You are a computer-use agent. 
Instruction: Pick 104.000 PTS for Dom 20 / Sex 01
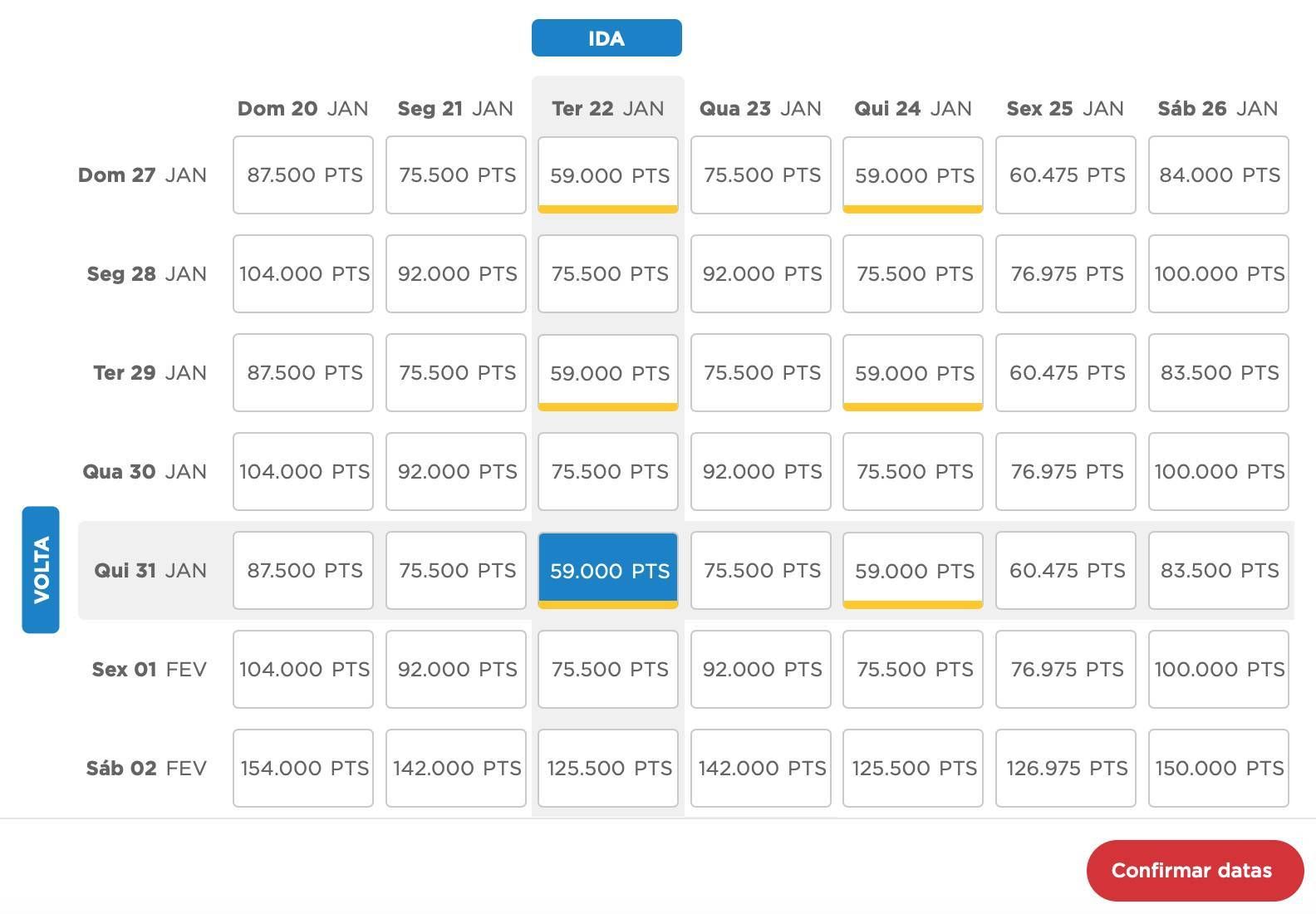pos(303,670)
